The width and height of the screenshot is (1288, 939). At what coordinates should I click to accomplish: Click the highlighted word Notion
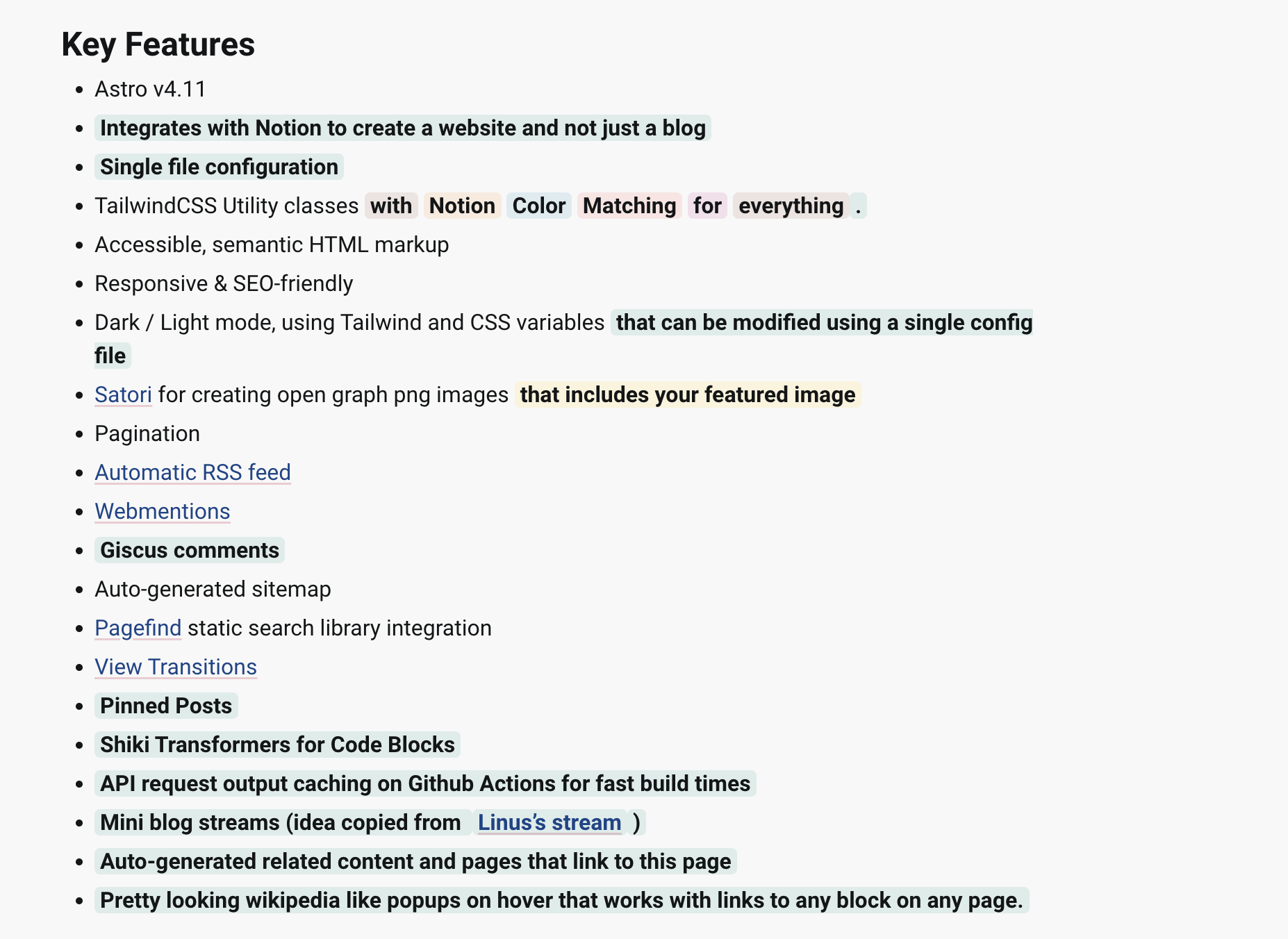coord(462,206)
